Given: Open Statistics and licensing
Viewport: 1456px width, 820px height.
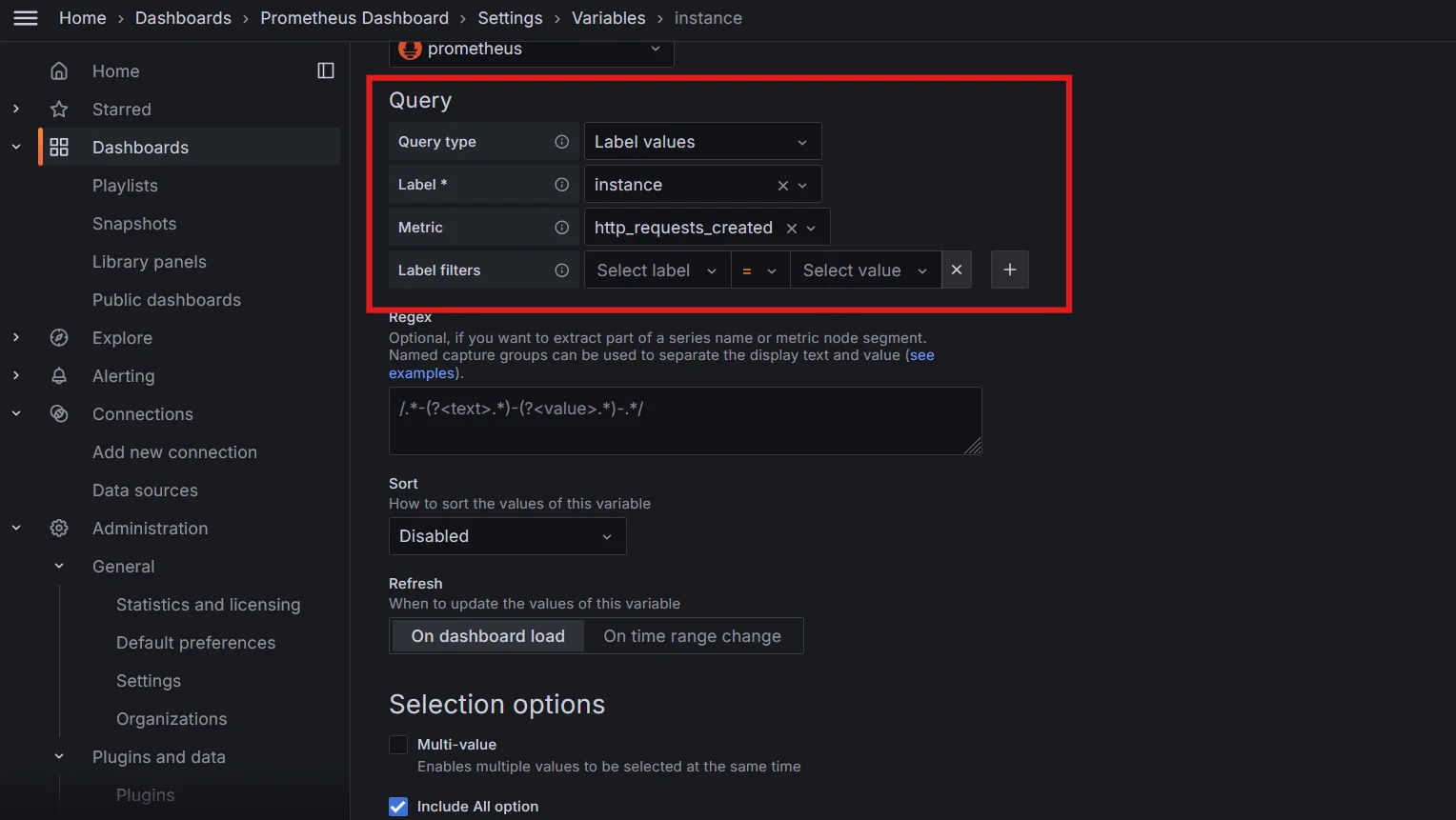Looking at the screenshot, I should tap(208, 605).
